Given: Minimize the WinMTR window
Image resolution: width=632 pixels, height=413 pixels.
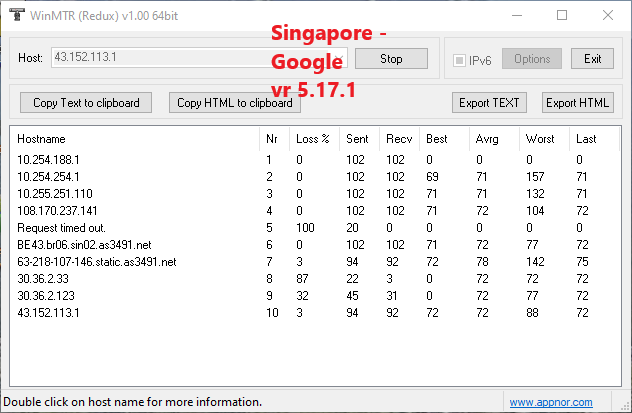Looking at the screenshot, I should click(517, 15).
